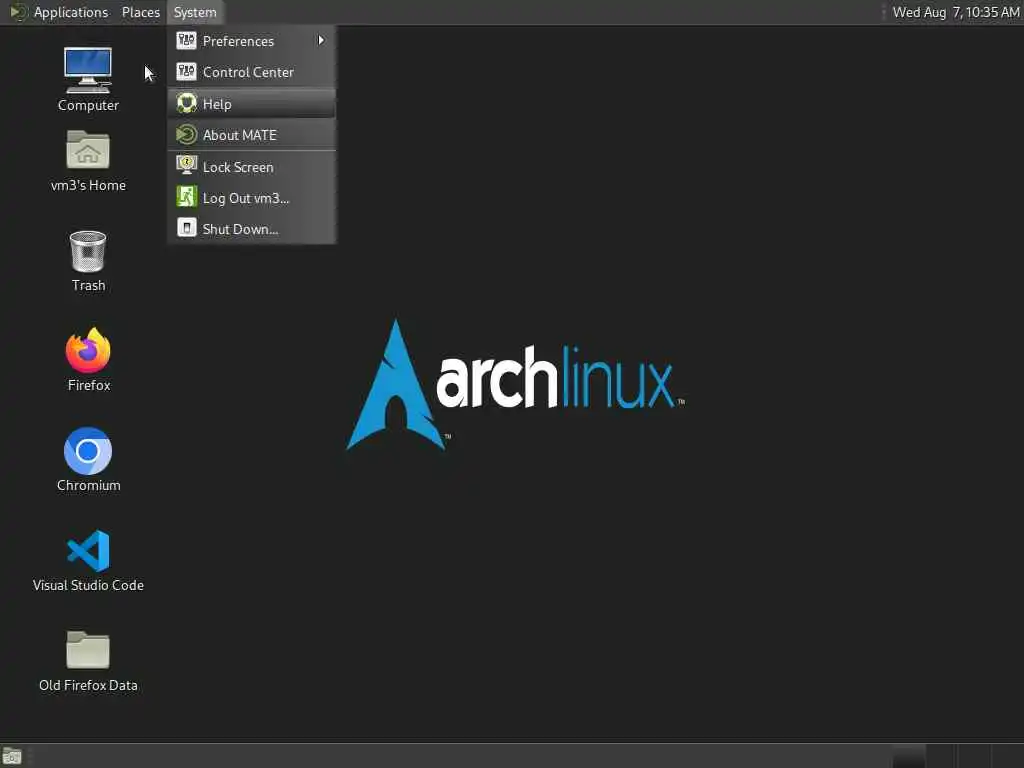Click the About MATE logo icon
This screenshot has height=768, width=1024.
pyautogui.click(x=186, y=135)
